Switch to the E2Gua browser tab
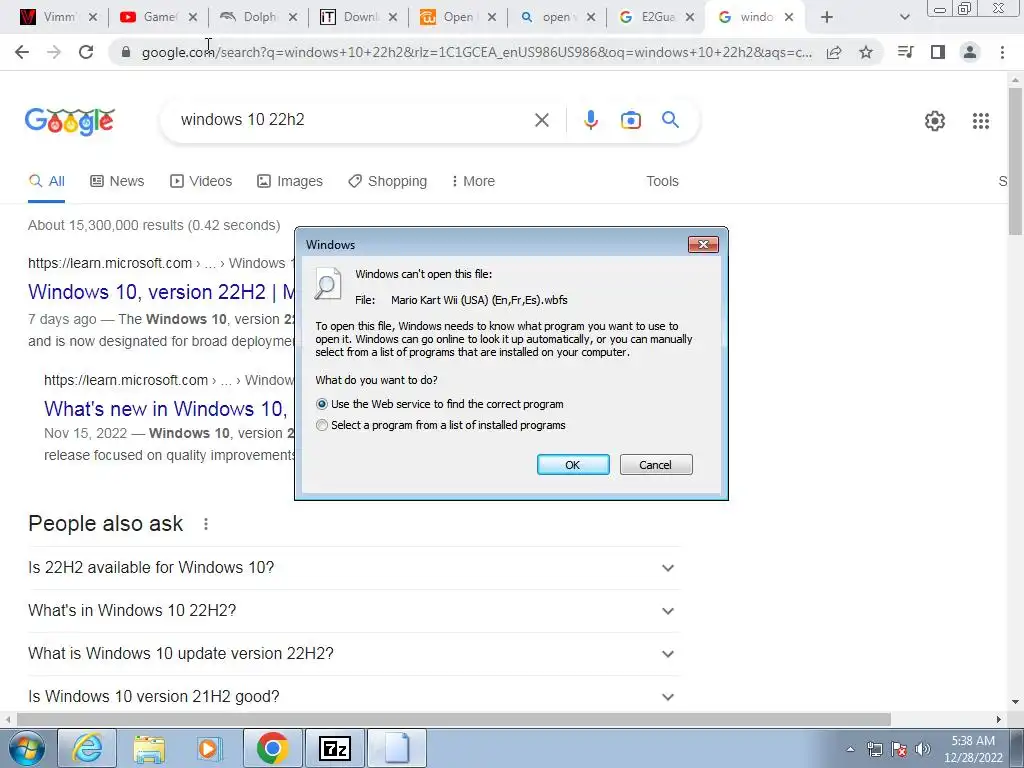Image resolution: width=1024 pixels, height=768 pixels. coord(656,17)
